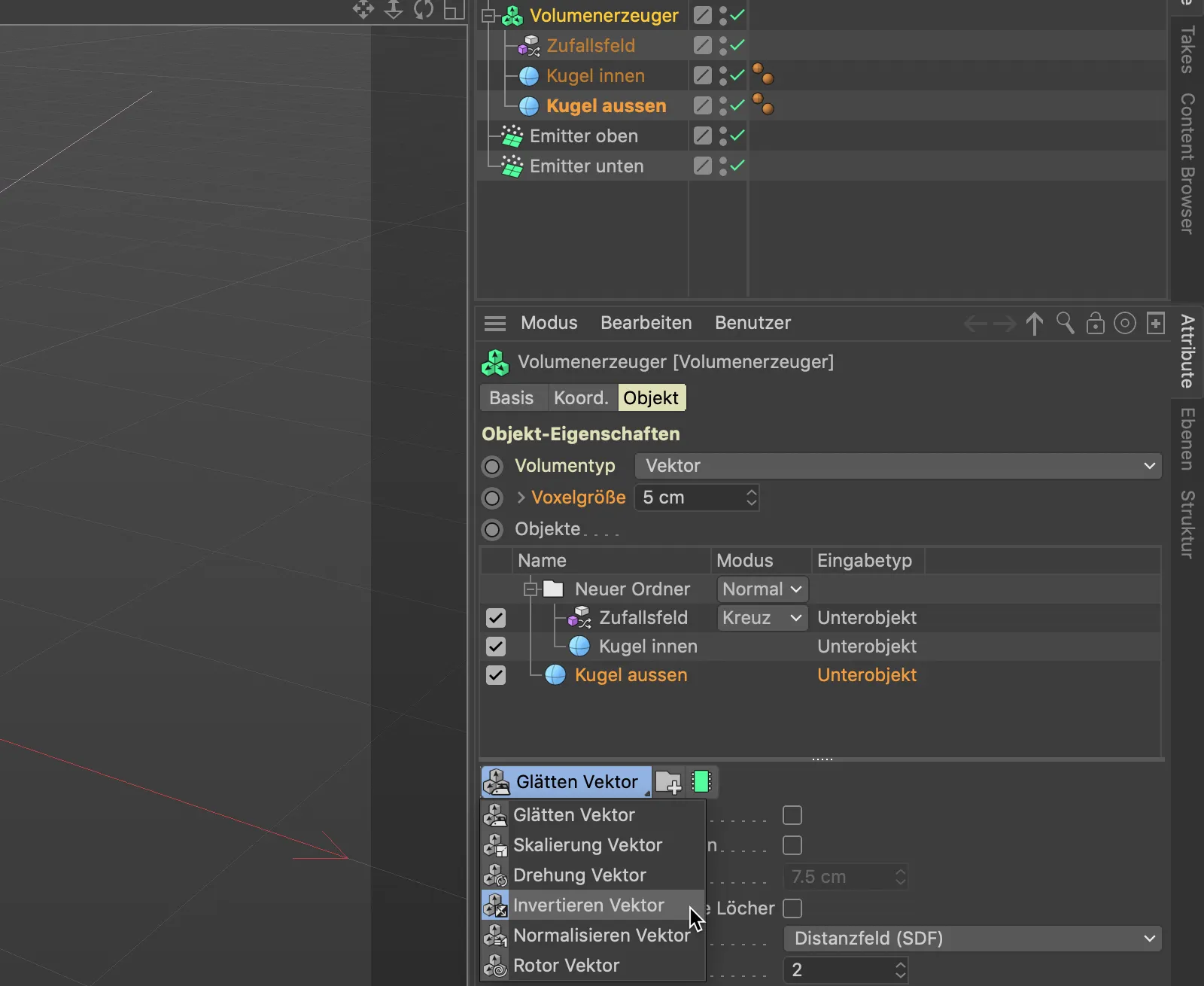Uncheck the Zufallsfeld row checkbox
This screenshot has width=1204, height=986.
click(496, 618)
